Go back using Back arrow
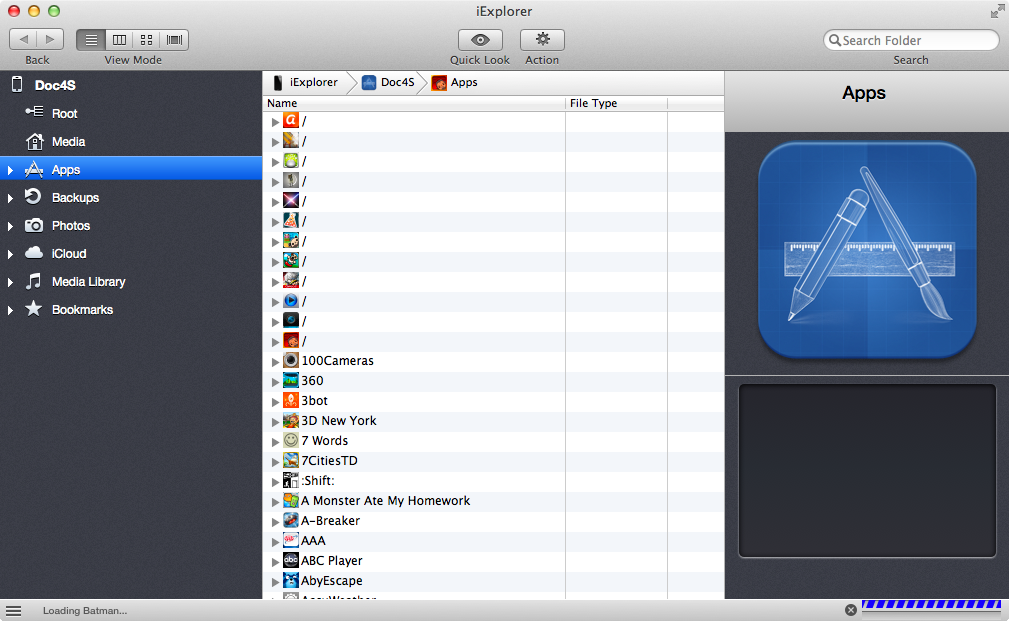Viewport: 1009px width, 621px height. pos(23,40)
